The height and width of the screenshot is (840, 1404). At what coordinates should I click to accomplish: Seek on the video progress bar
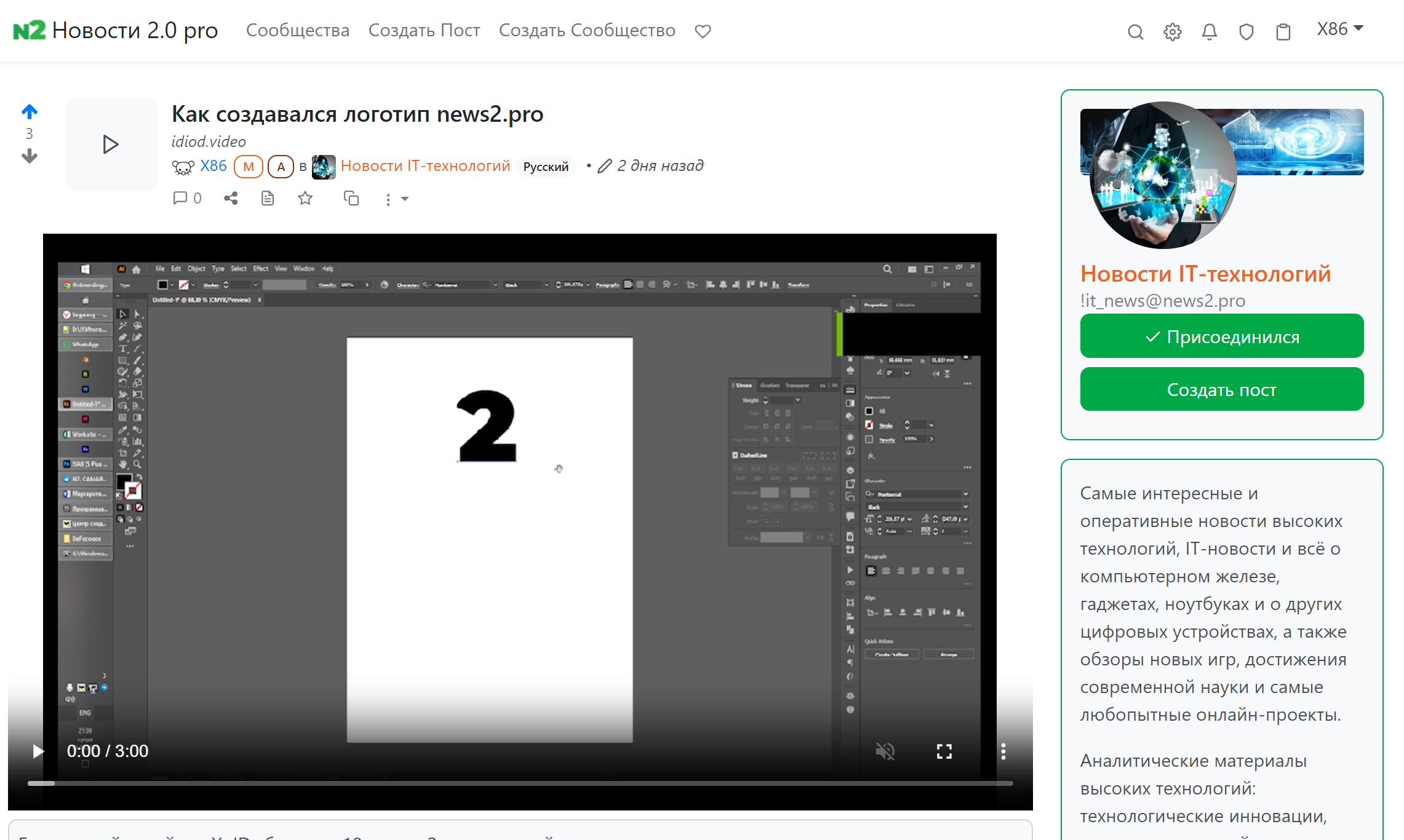(x=520, y=783)
